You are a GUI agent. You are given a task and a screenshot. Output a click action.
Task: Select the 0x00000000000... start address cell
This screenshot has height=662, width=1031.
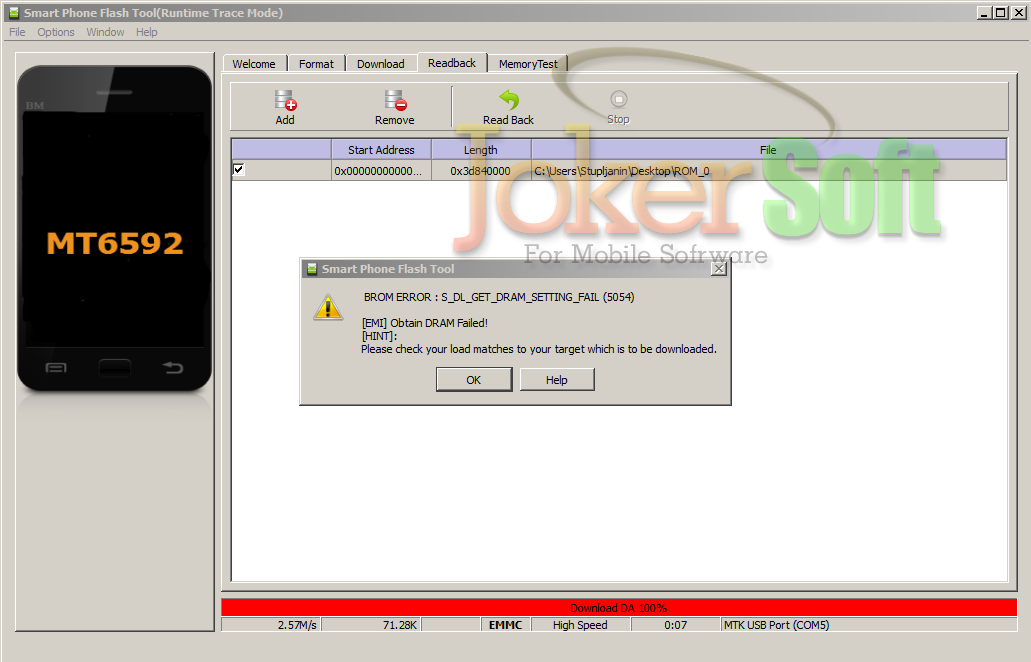(381, 171)
